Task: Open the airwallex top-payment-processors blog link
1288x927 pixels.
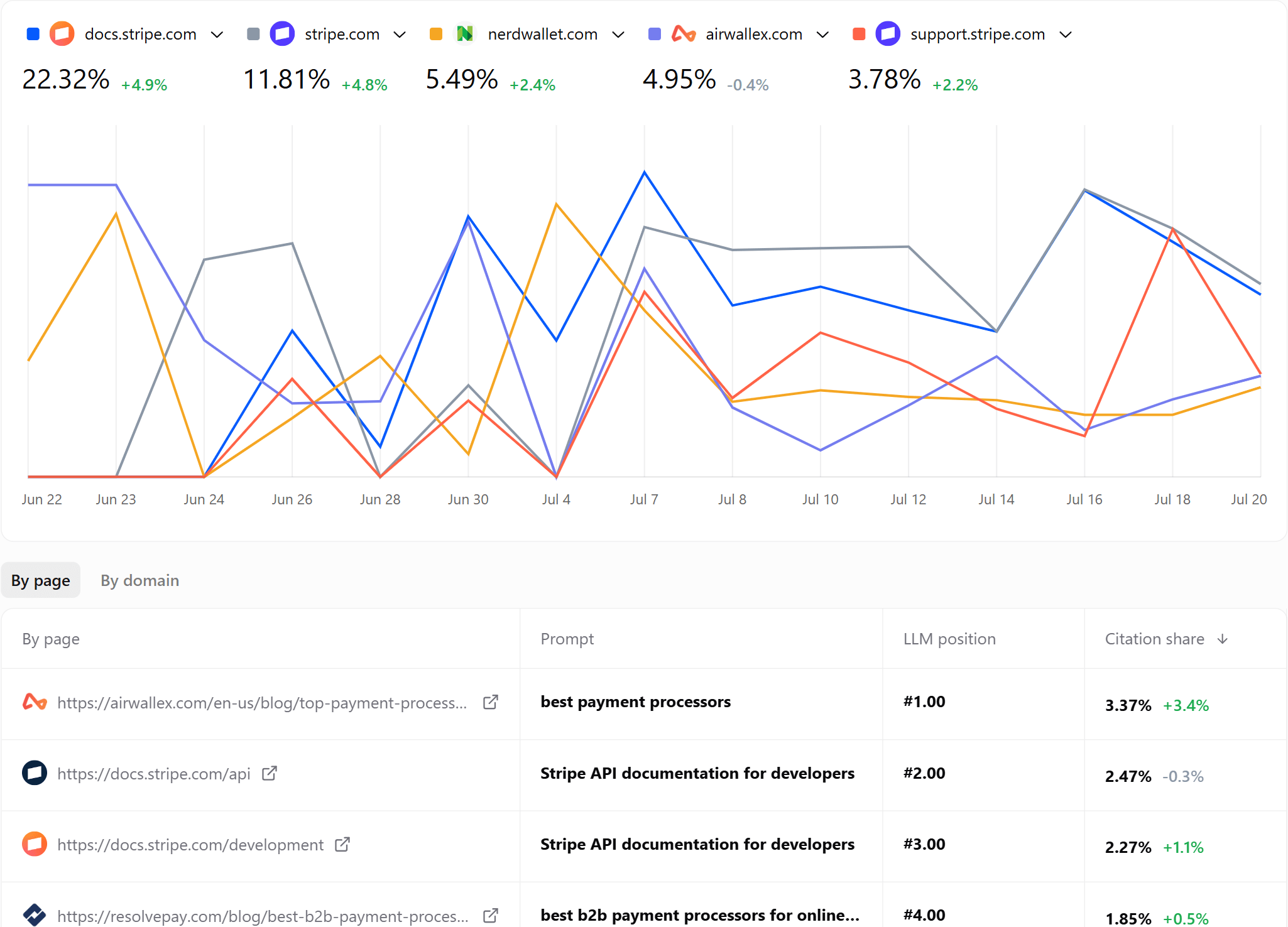Action: coord(262,702)
